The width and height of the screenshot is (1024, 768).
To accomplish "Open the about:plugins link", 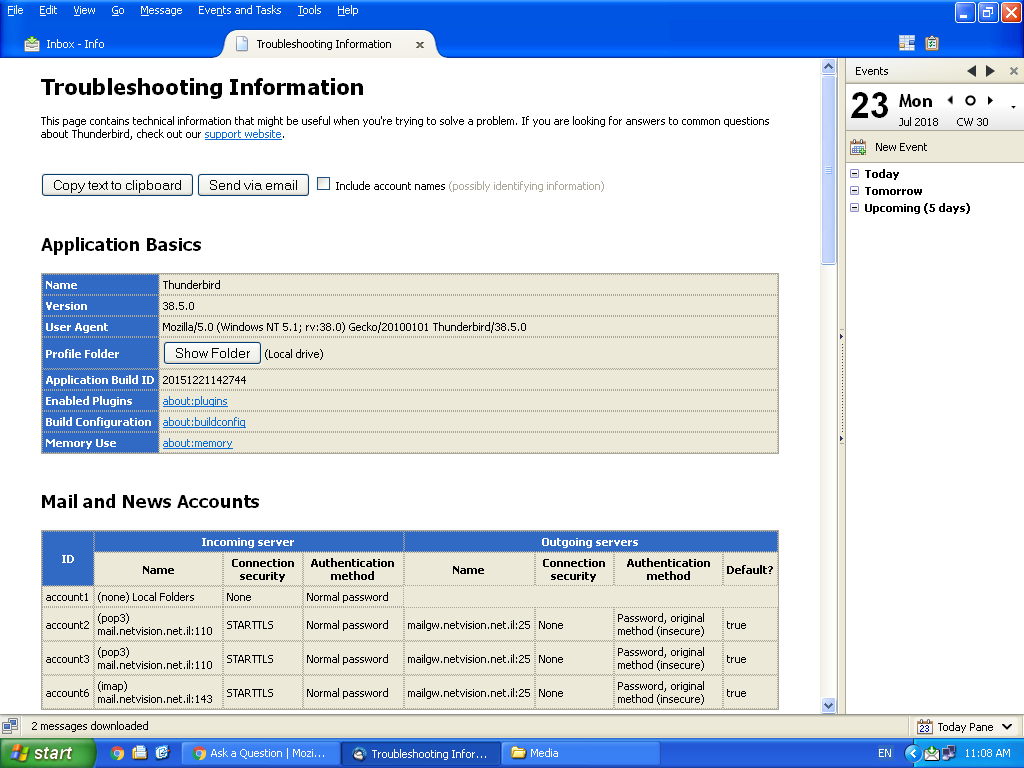I will [x=195, y=401].
